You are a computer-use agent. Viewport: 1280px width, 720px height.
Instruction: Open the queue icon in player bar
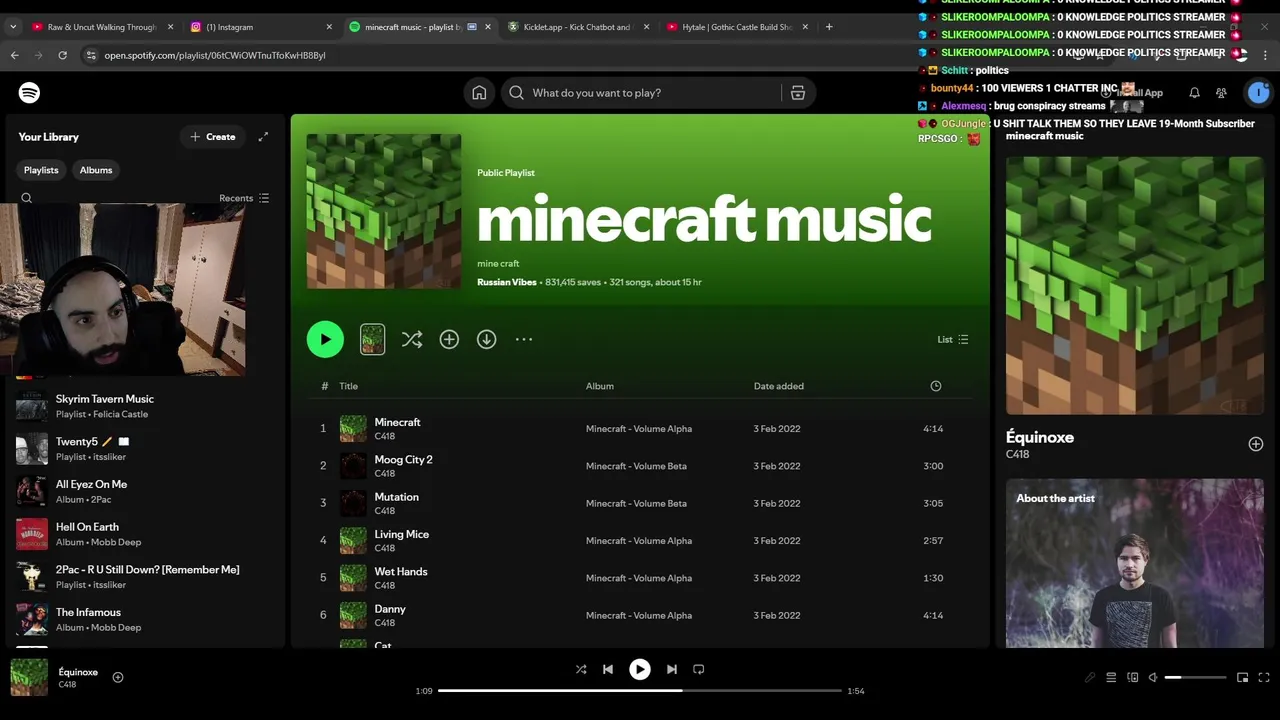(x=1111, y=678)
